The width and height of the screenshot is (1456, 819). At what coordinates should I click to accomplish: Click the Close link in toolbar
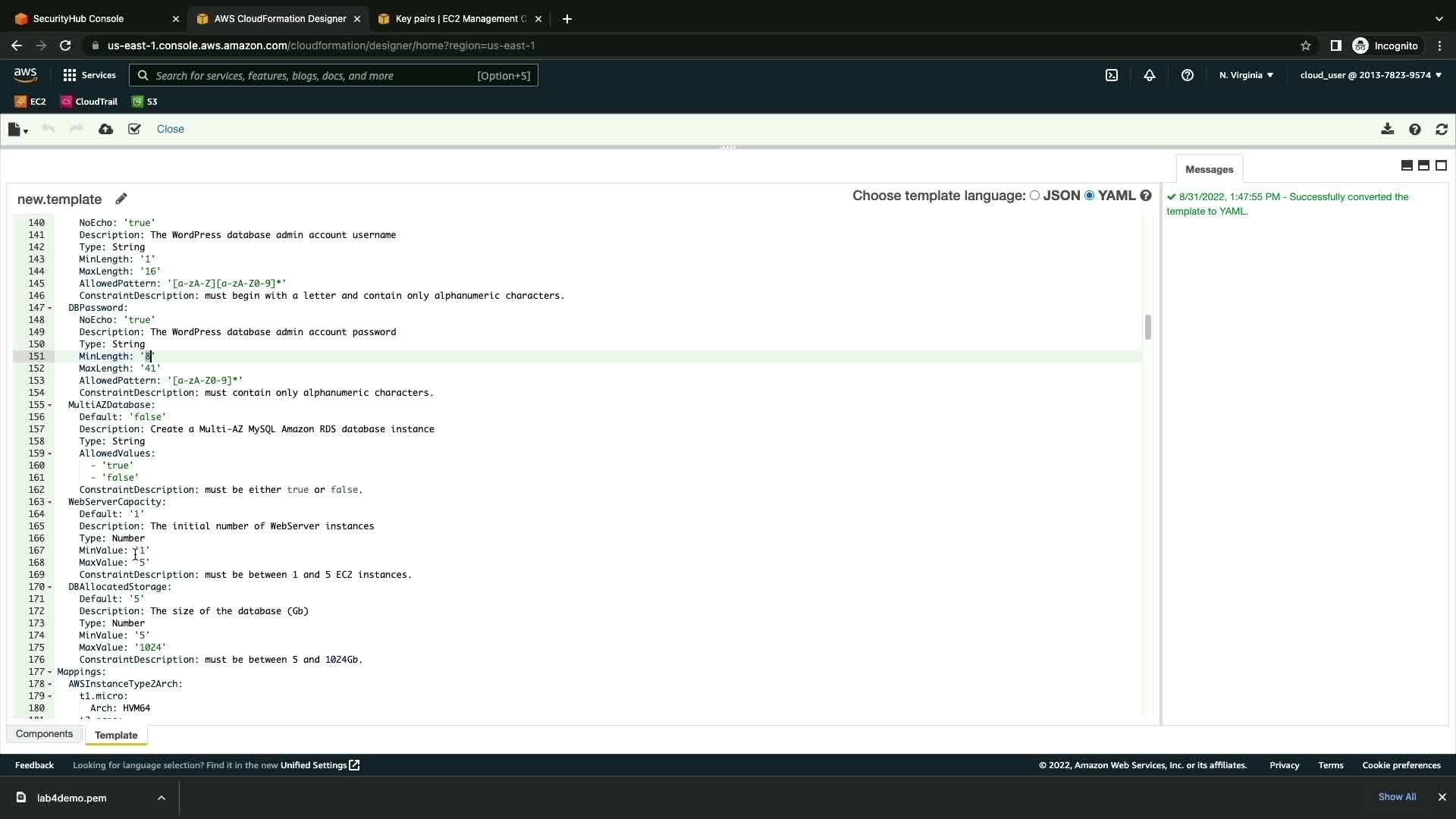tap(170, 129)
